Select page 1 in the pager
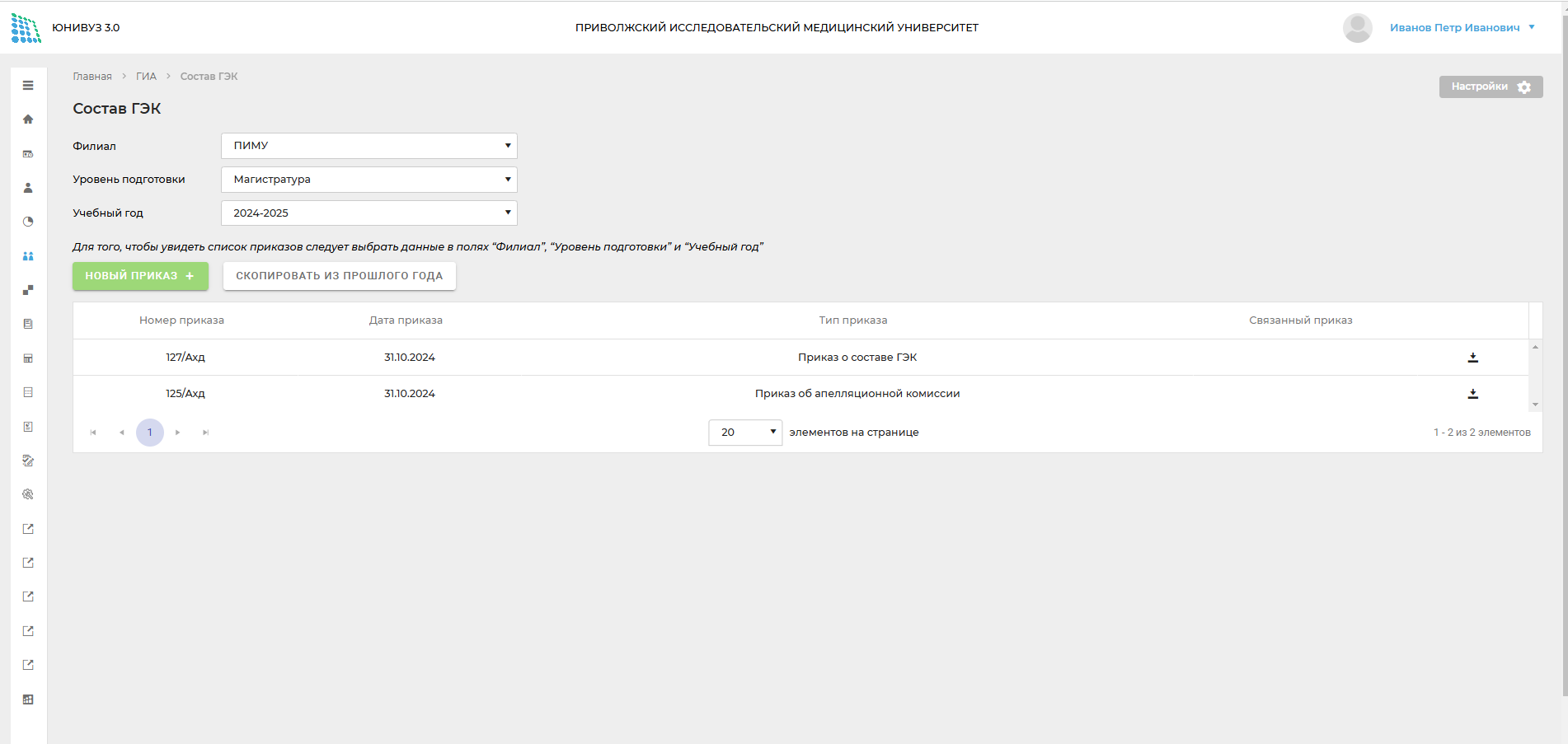This screenshot has width=1568, height=744. point(150,433)
